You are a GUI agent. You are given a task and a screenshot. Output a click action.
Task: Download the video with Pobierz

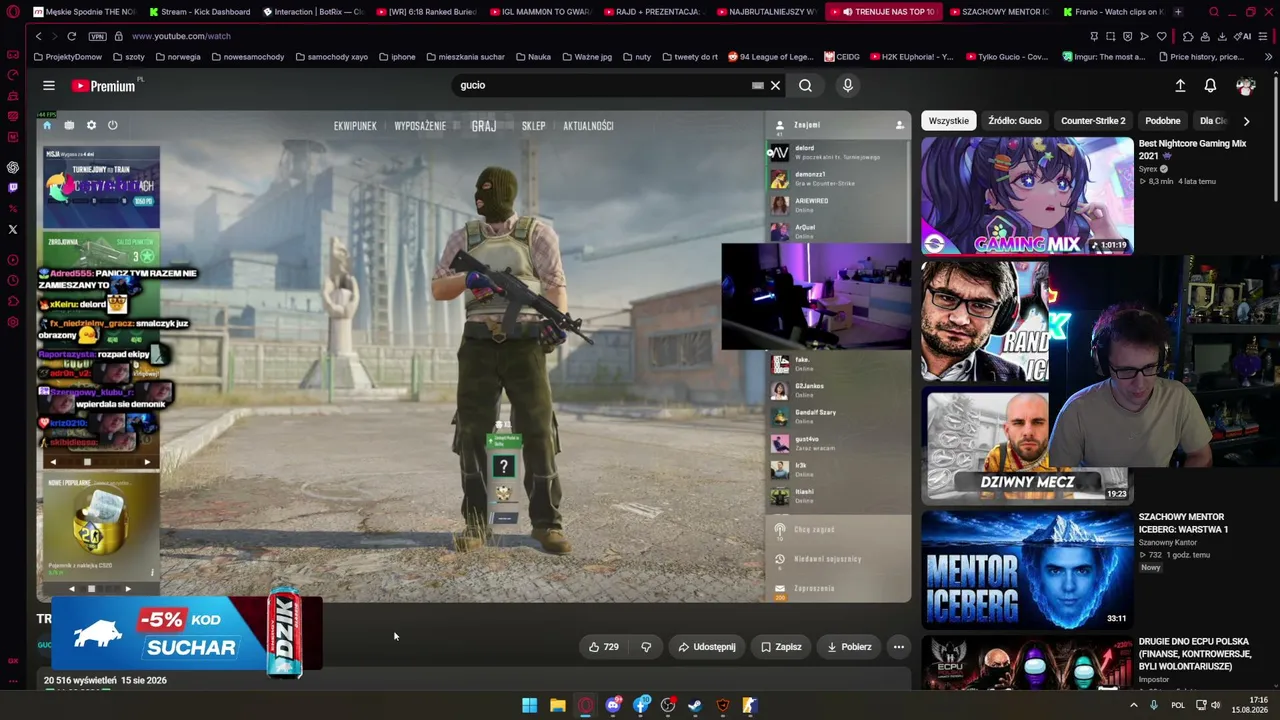[849, 647]
